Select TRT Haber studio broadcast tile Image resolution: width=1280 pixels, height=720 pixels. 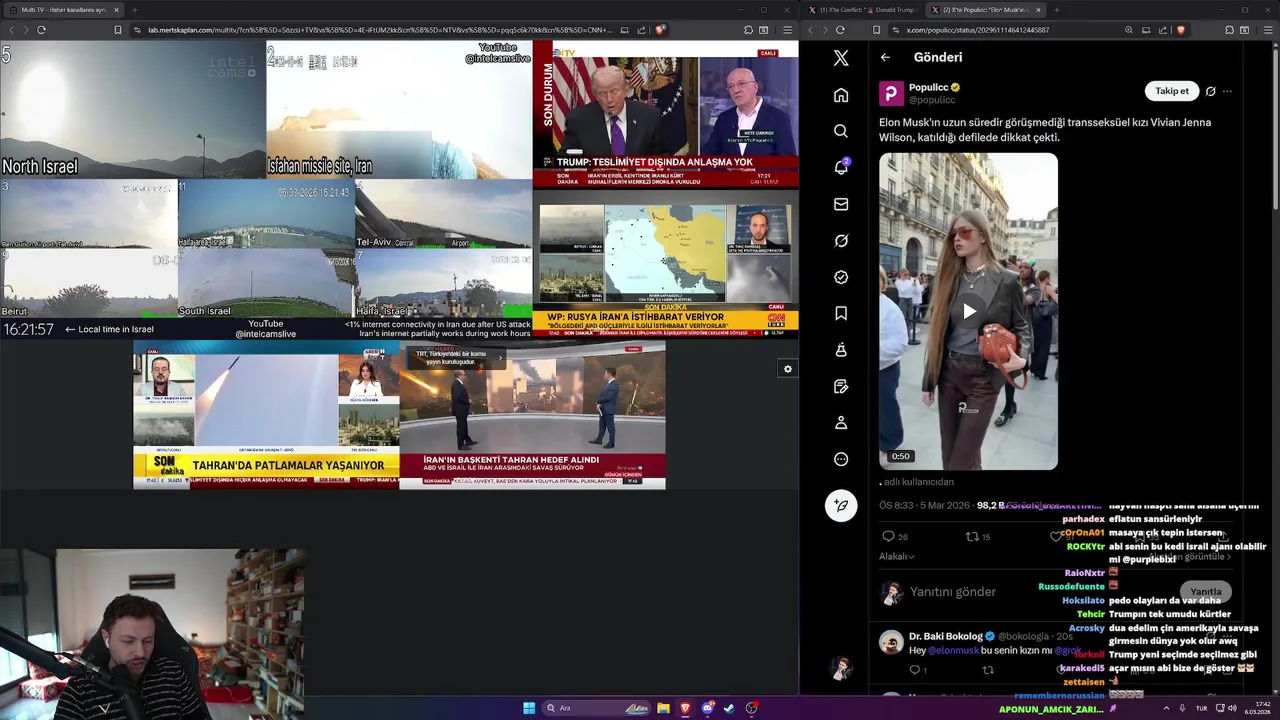click(532, 415)
